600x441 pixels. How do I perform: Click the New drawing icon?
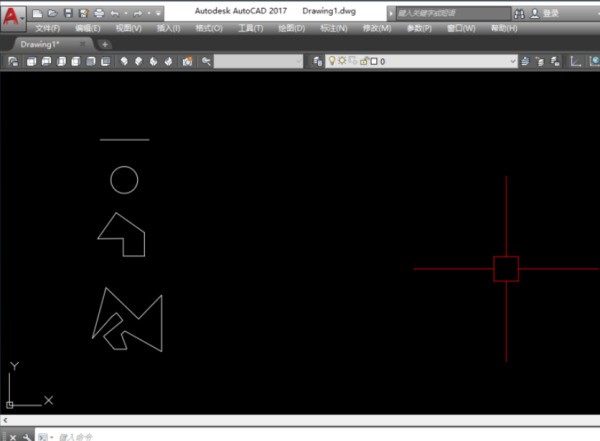click(37, 13)
